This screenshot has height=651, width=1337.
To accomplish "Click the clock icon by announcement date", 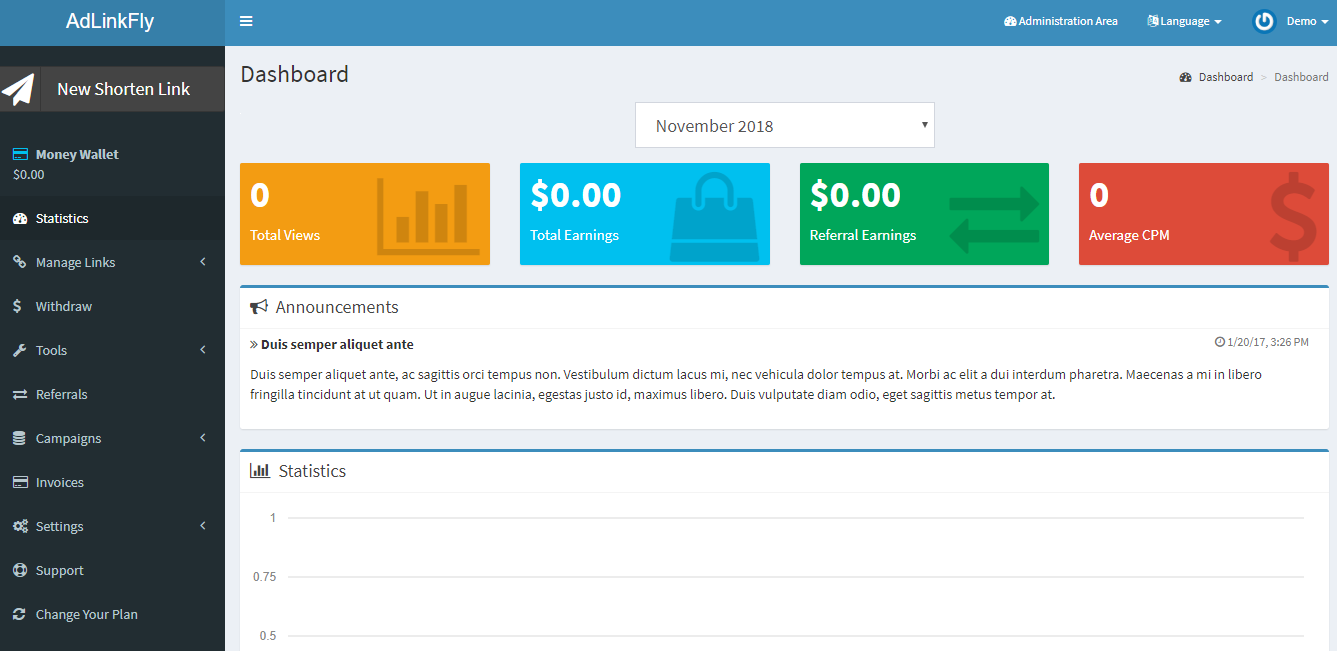I will pos(1220,342).
